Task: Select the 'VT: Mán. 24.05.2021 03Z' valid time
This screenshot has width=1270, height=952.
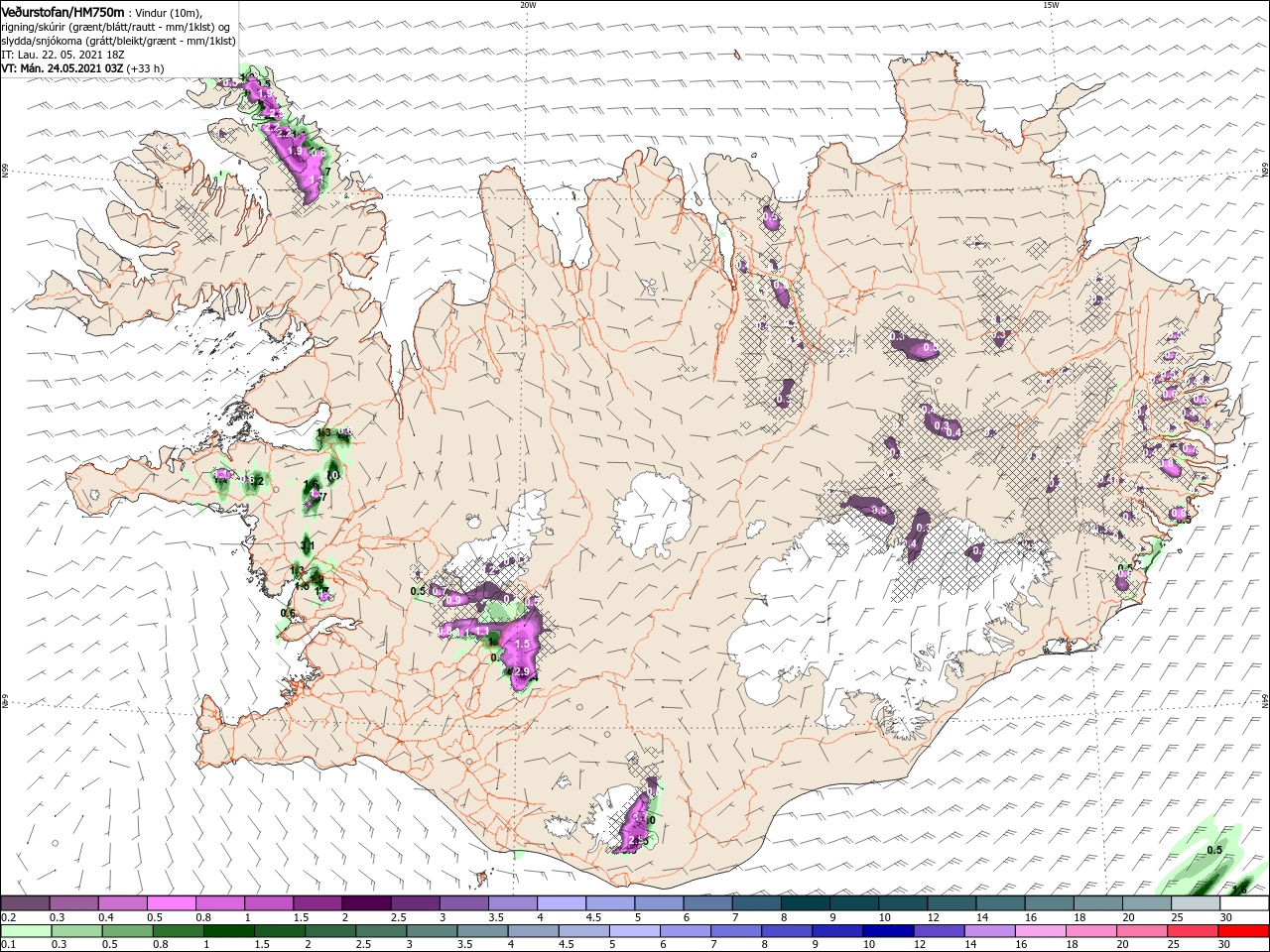Action: [63, 68]
